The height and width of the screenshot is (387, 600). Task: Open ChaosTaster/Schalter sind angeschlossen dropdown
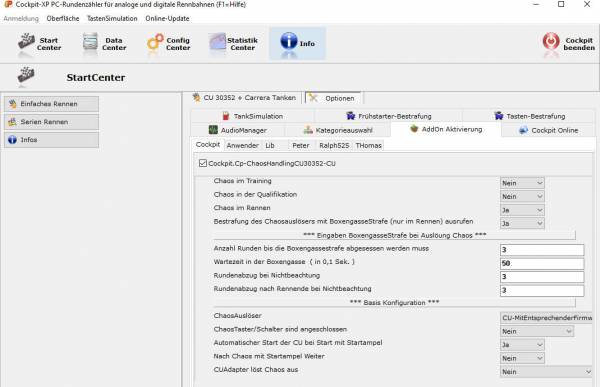pos(536,331)
